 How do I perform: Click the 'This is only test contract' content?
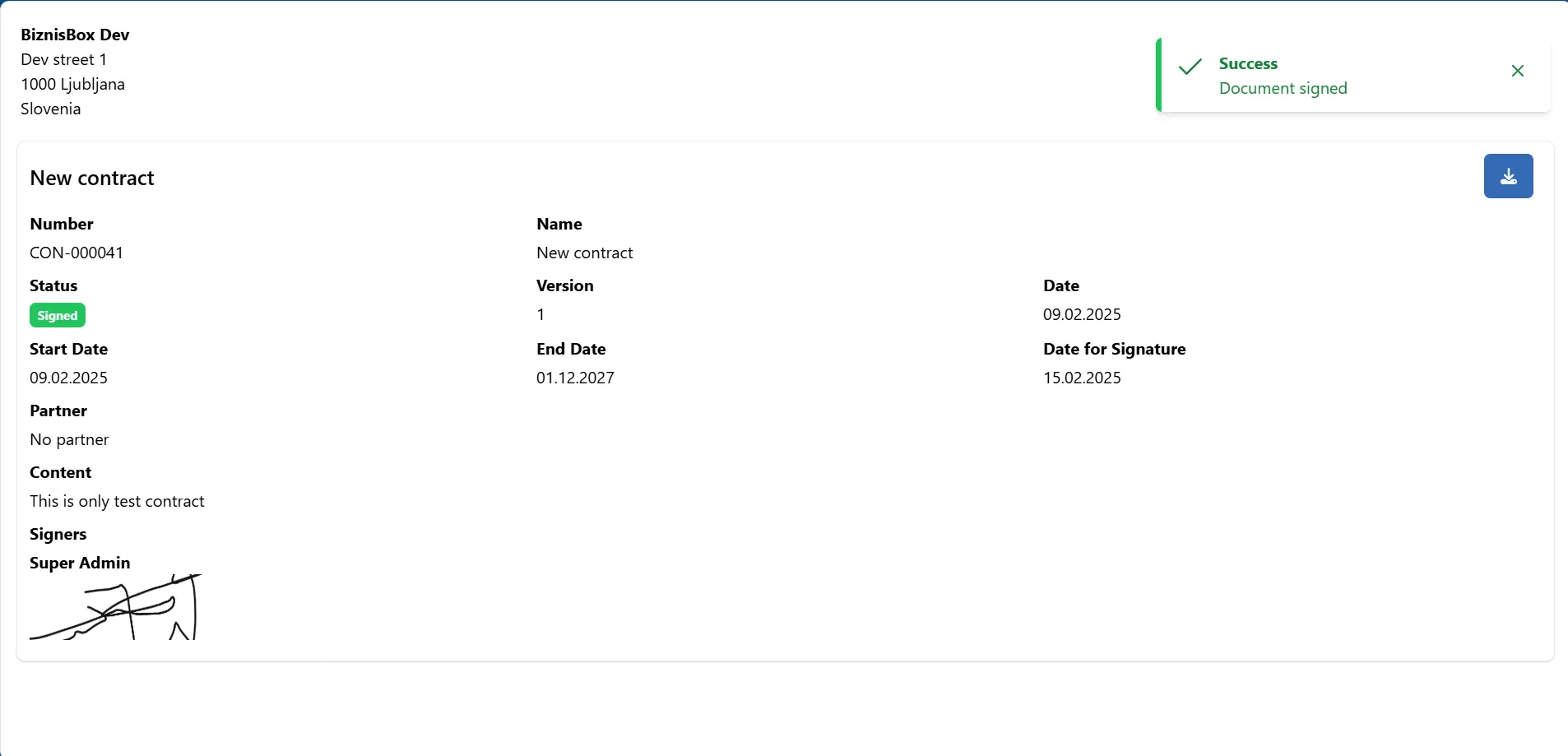(117, 502)
